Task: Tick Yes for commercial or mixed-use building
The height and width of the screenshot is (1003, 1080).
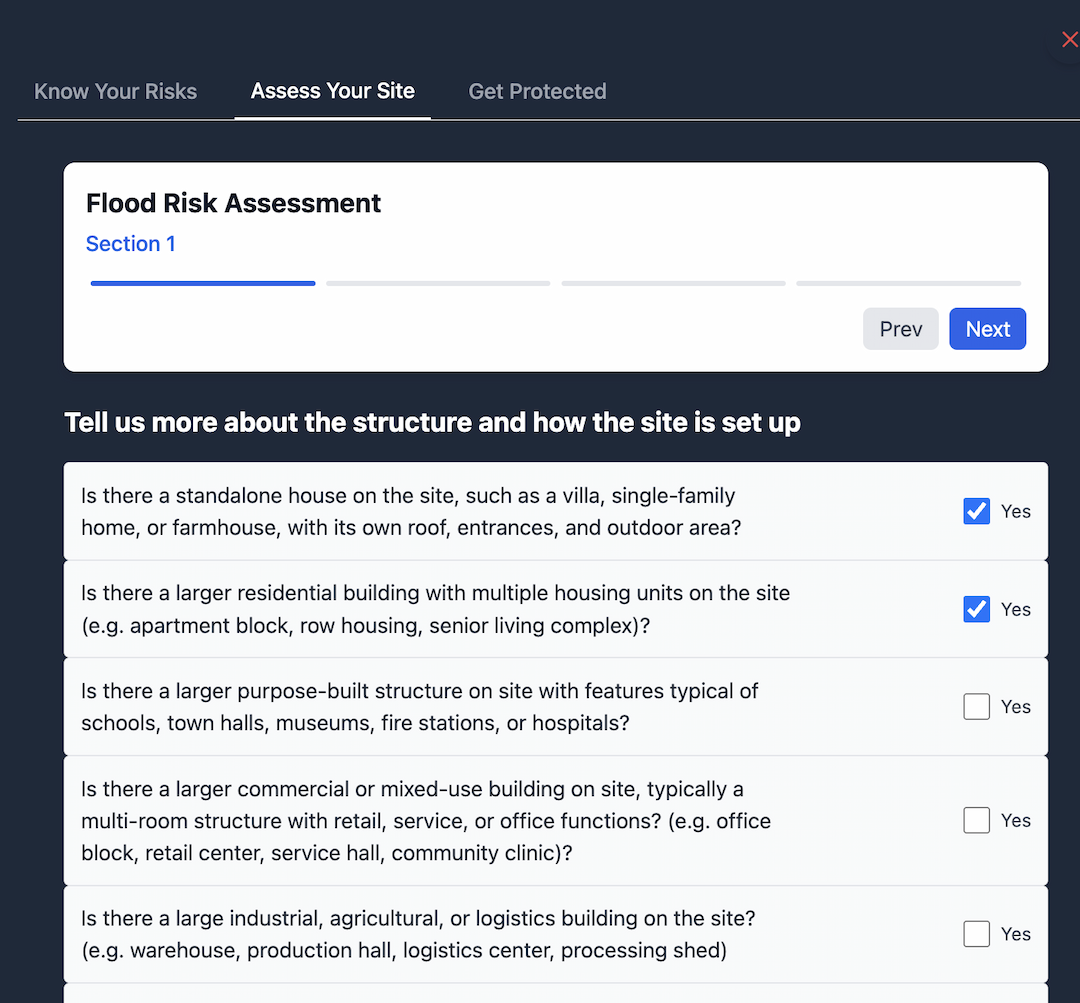Action: click(976, 820)
